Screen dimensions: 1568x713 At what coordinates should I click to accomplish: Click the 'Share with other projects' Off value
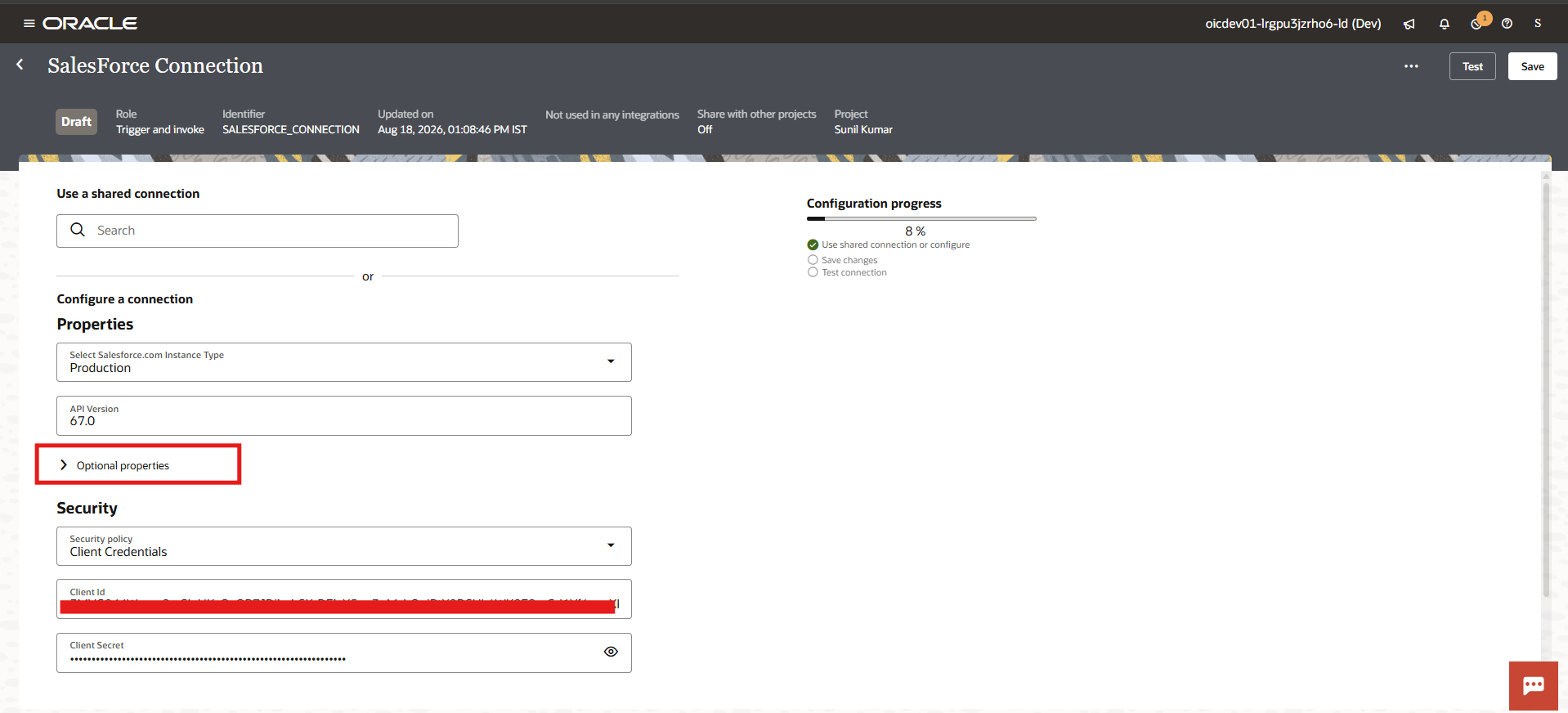click(705, 129)
